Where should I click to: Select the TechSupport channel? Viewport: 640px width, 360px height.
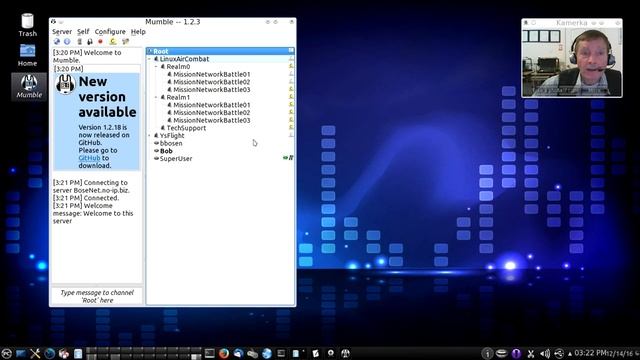(x=186, y=128)
